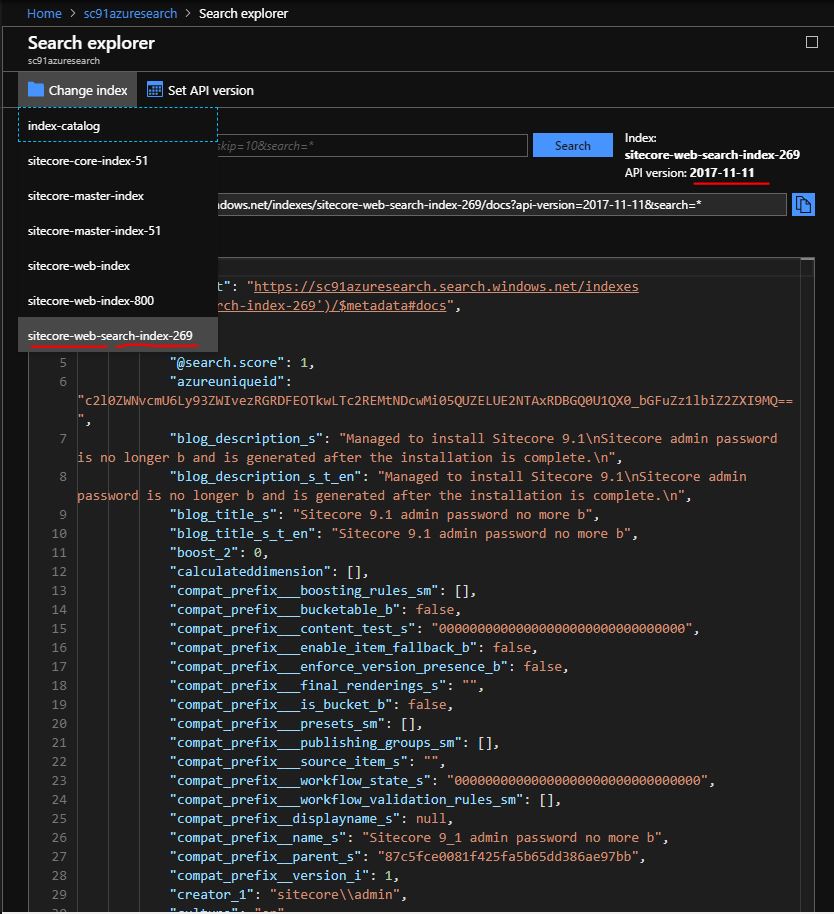Open sc91azuresearch breadcrumb link
The width and height of the screenshot is (834, 914).
coord(130,13)
